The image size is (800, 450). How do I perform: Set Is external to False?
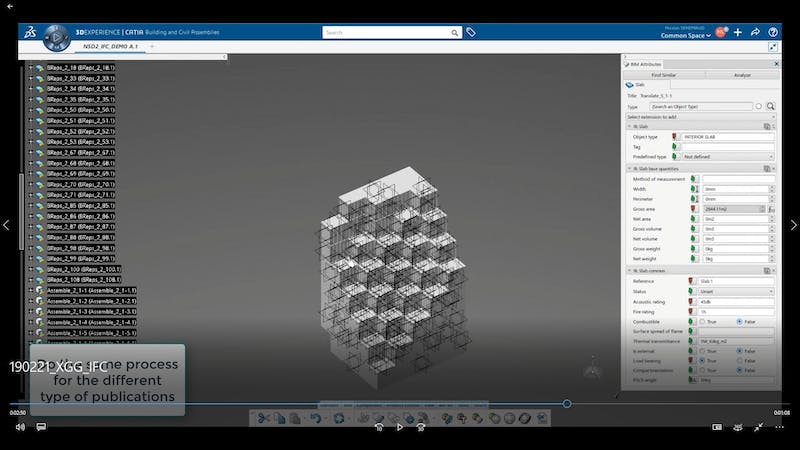(x=741, y=351)
